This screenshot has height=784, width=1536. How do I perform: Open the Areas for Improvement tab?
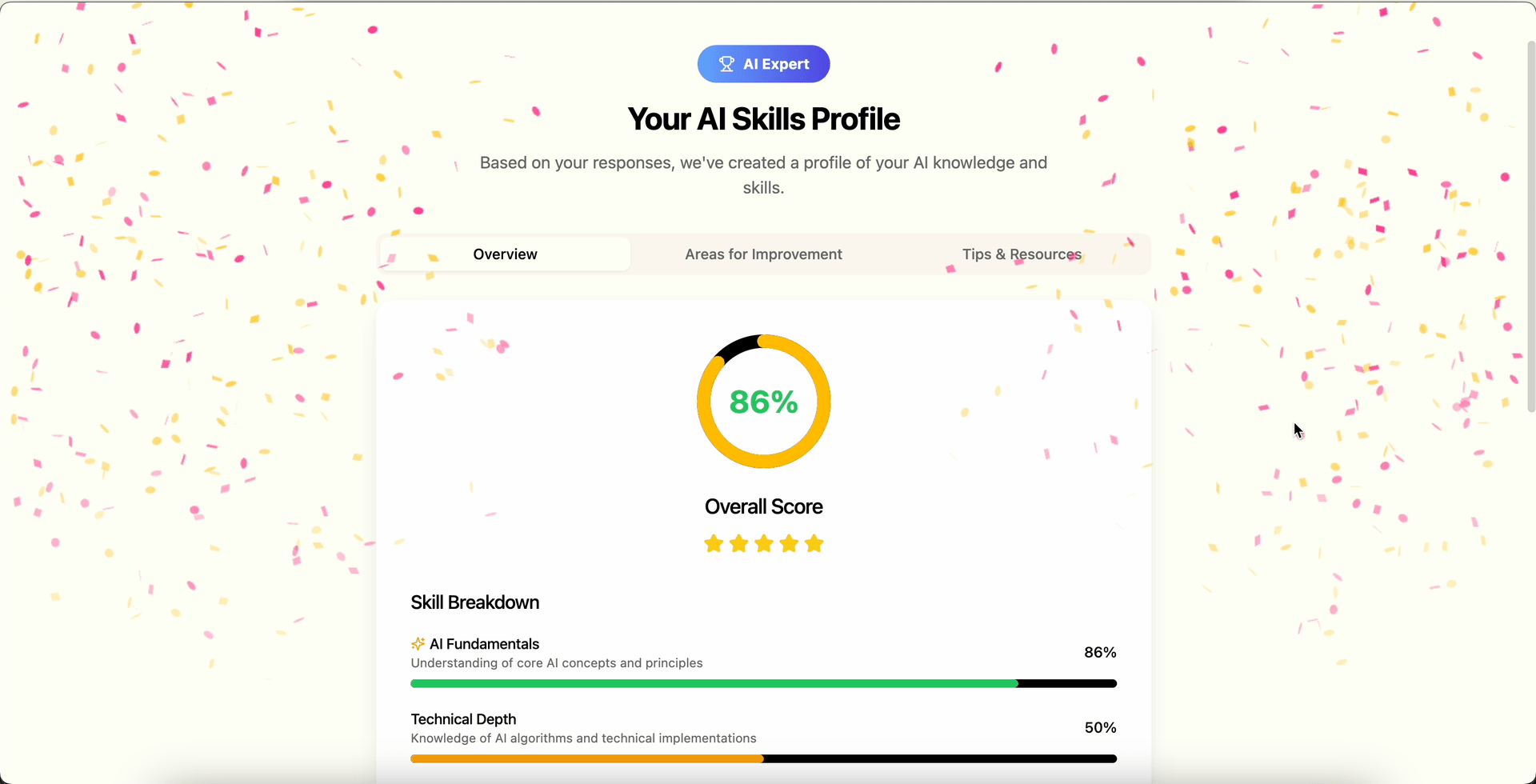click(x=763, y=254)
